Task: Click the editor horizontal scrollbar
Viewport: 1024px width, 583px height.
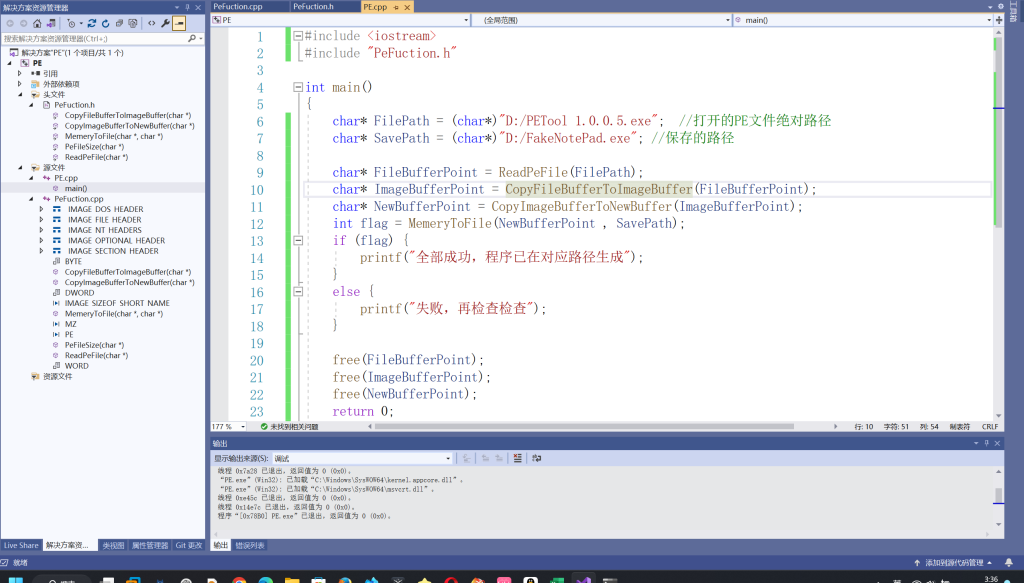Action: 600,427
